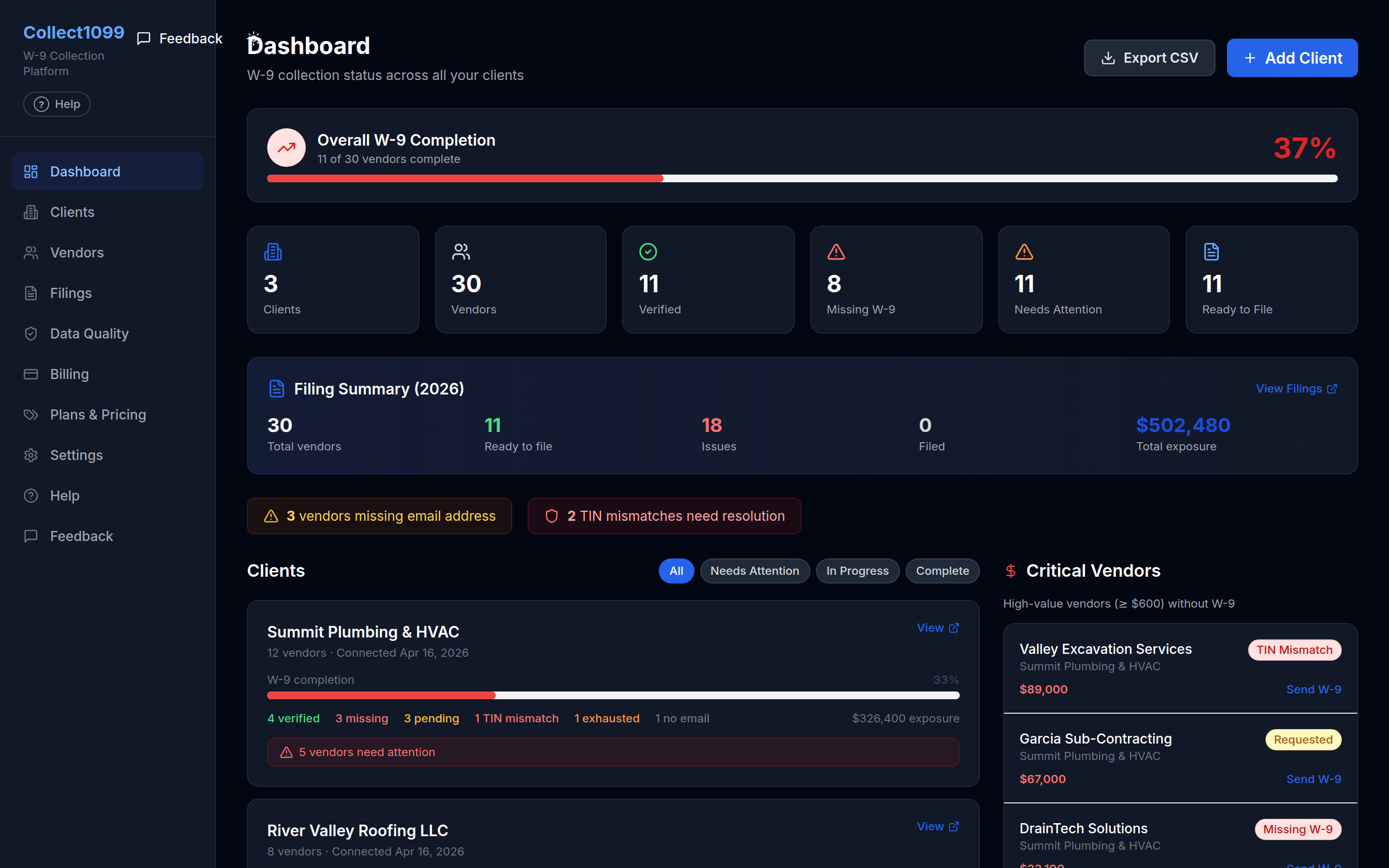Go to Clients in the sidebar
This screenshot has width=1389, height=868.
pyautogui.click(x=108, y=212)
